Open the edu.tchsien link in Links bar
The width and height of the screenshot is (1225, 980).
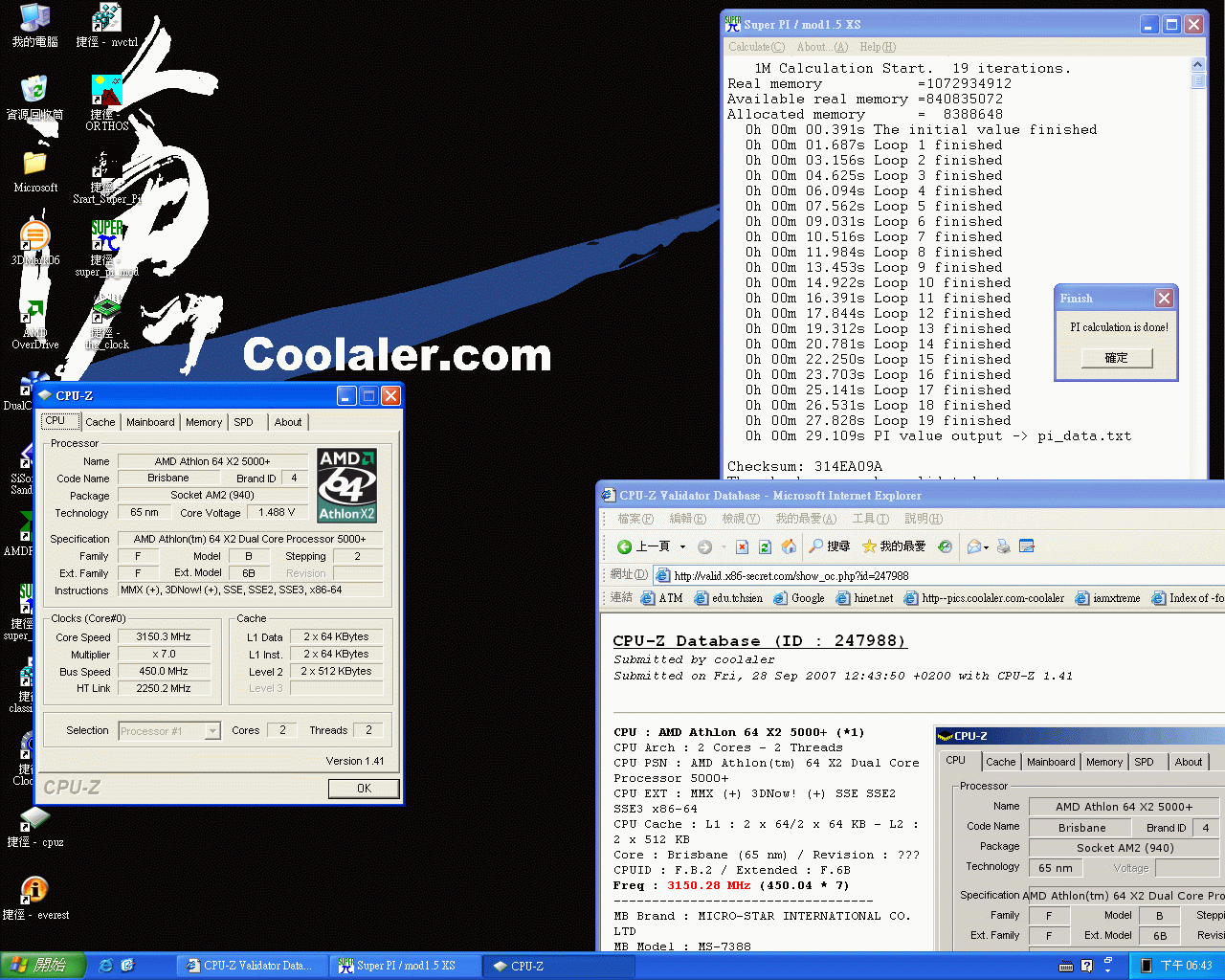pos(728,598)
